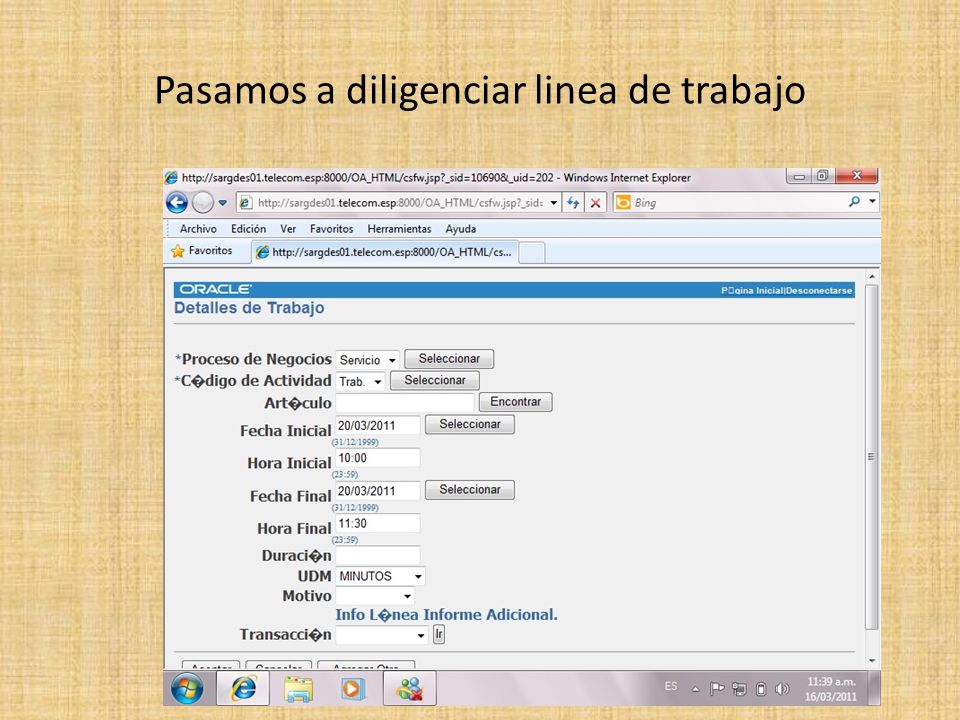Click Seleccionar beside Fecha Inicial
Screen dimensions: 960x720
click(470, 424)
